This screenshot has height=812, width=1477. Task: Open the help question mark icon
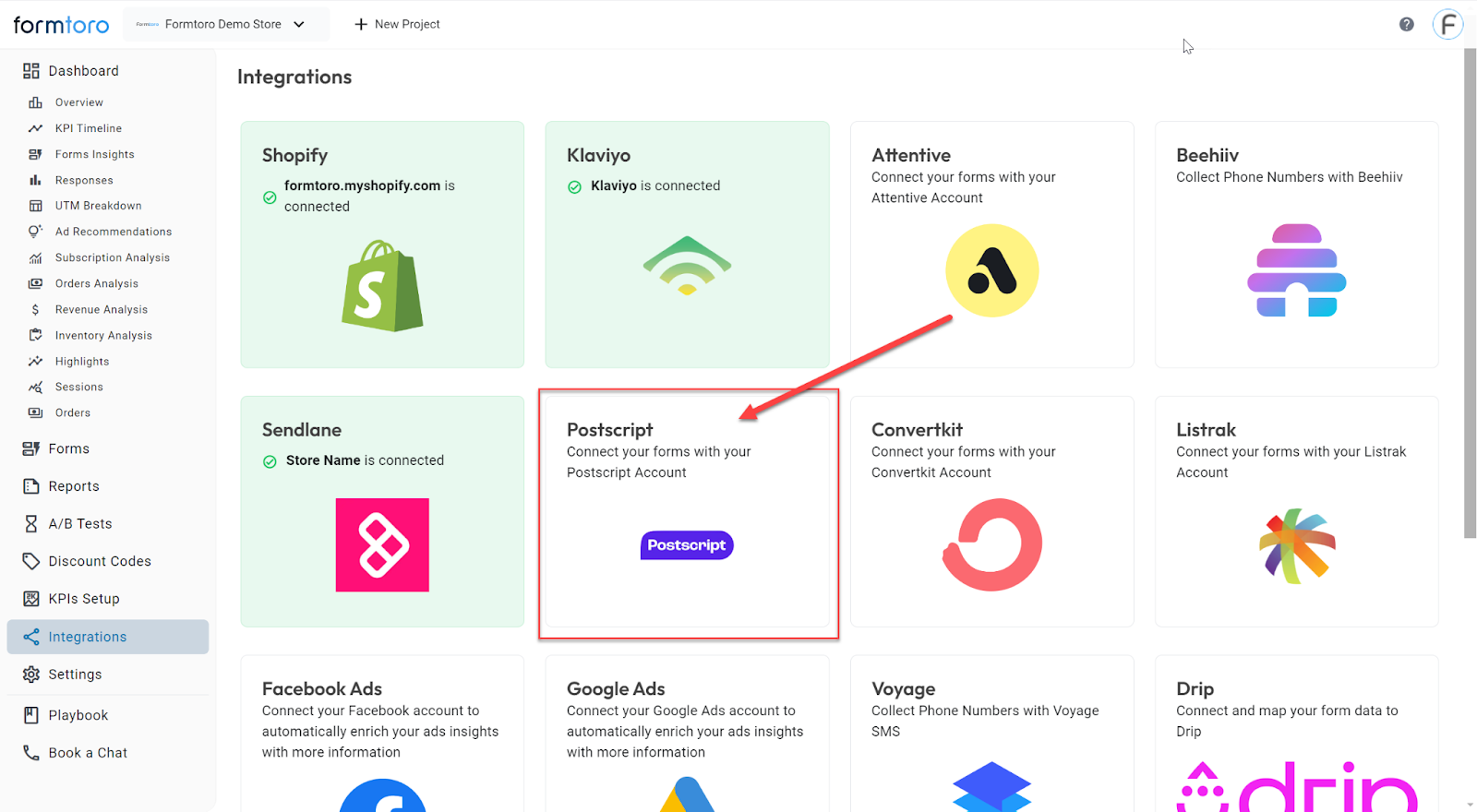1406,24
